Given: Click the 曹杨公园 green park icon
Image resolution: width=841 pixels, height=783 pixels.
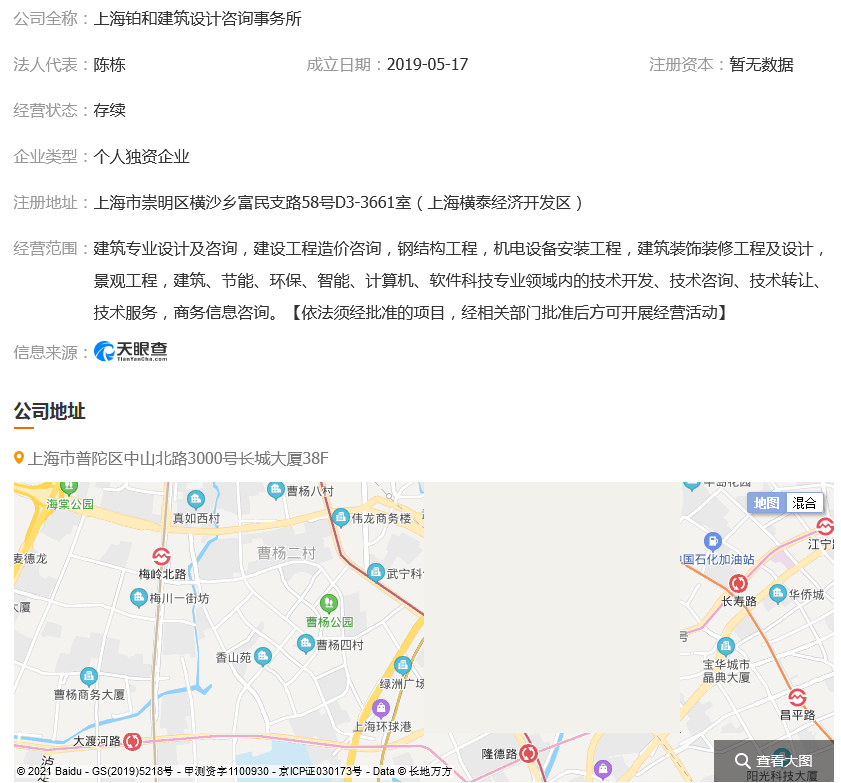Looking at the screenshot, I should 329,604.
